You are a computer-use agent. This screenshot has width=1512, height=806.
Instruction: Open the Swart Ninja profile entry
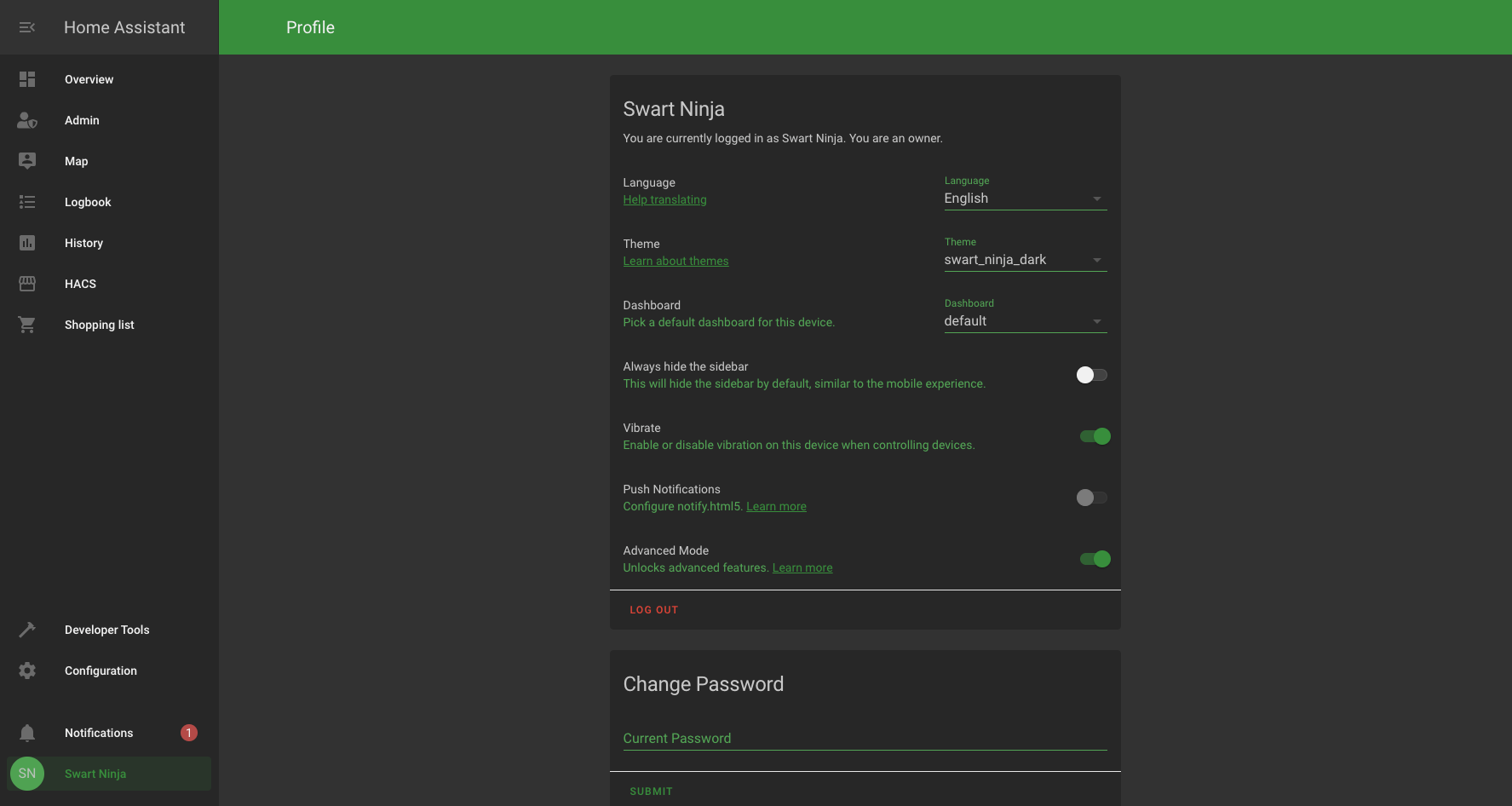[109, 774]
